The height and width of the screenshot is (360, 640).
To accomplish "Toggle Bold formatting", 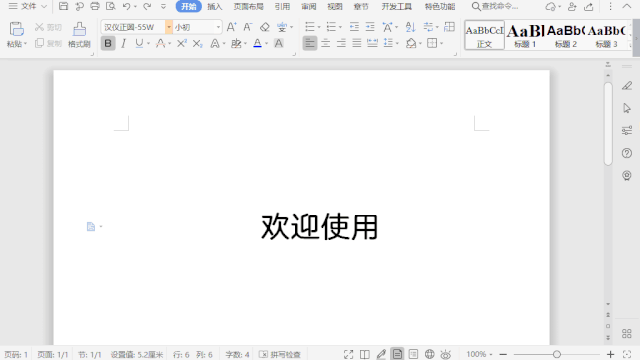I will [x=108, y=43].
